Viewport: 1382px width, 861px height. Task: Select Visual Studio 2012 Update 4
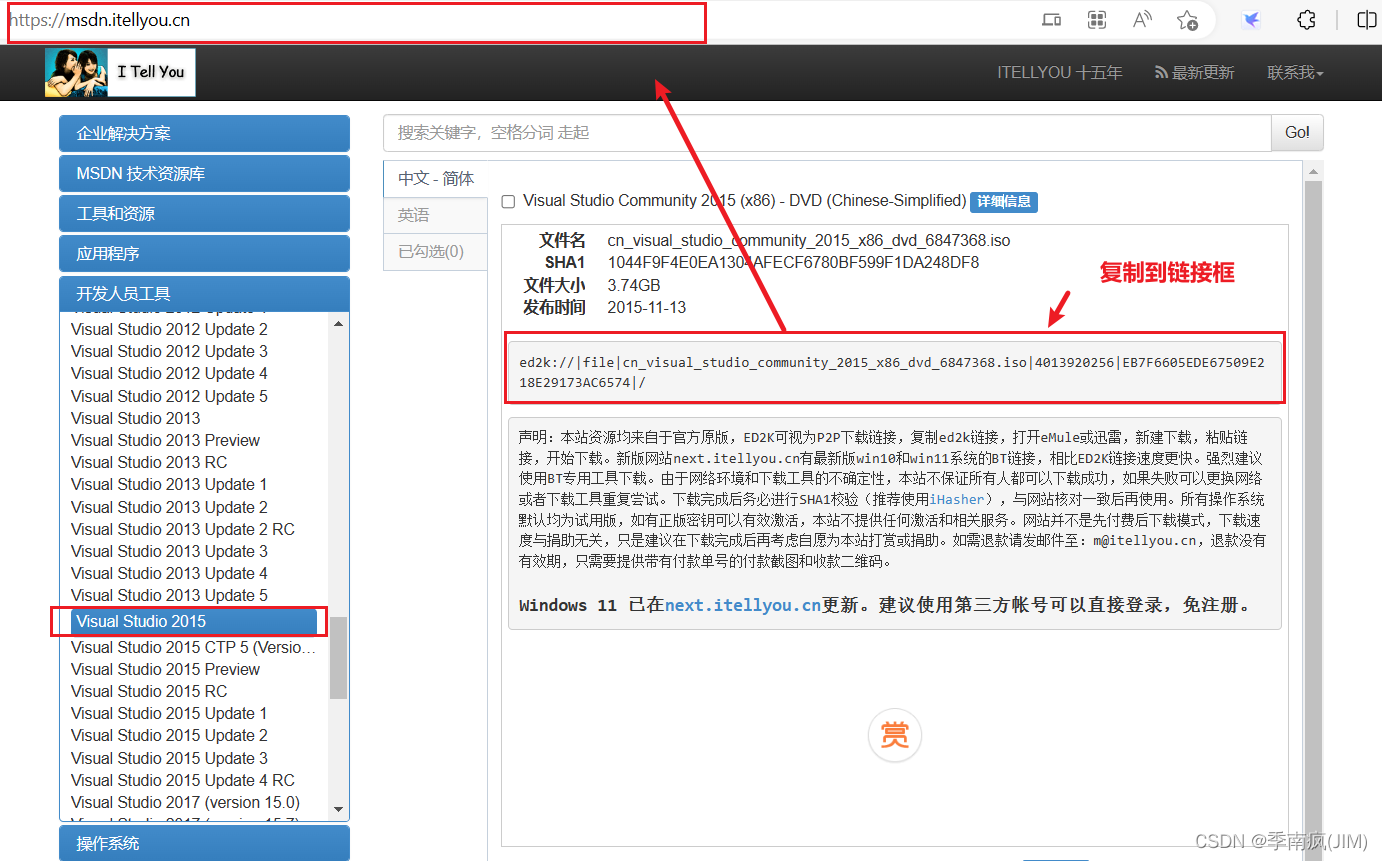coord(169,373)
